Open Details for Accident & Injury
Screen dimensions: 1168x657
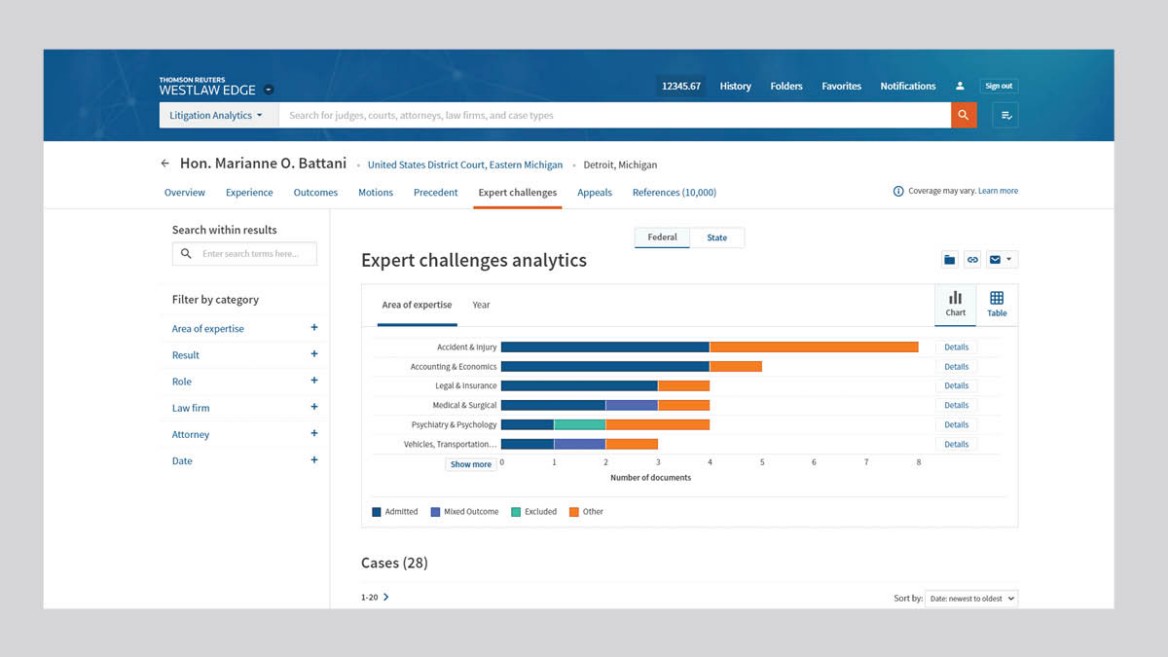pos(956,347)
